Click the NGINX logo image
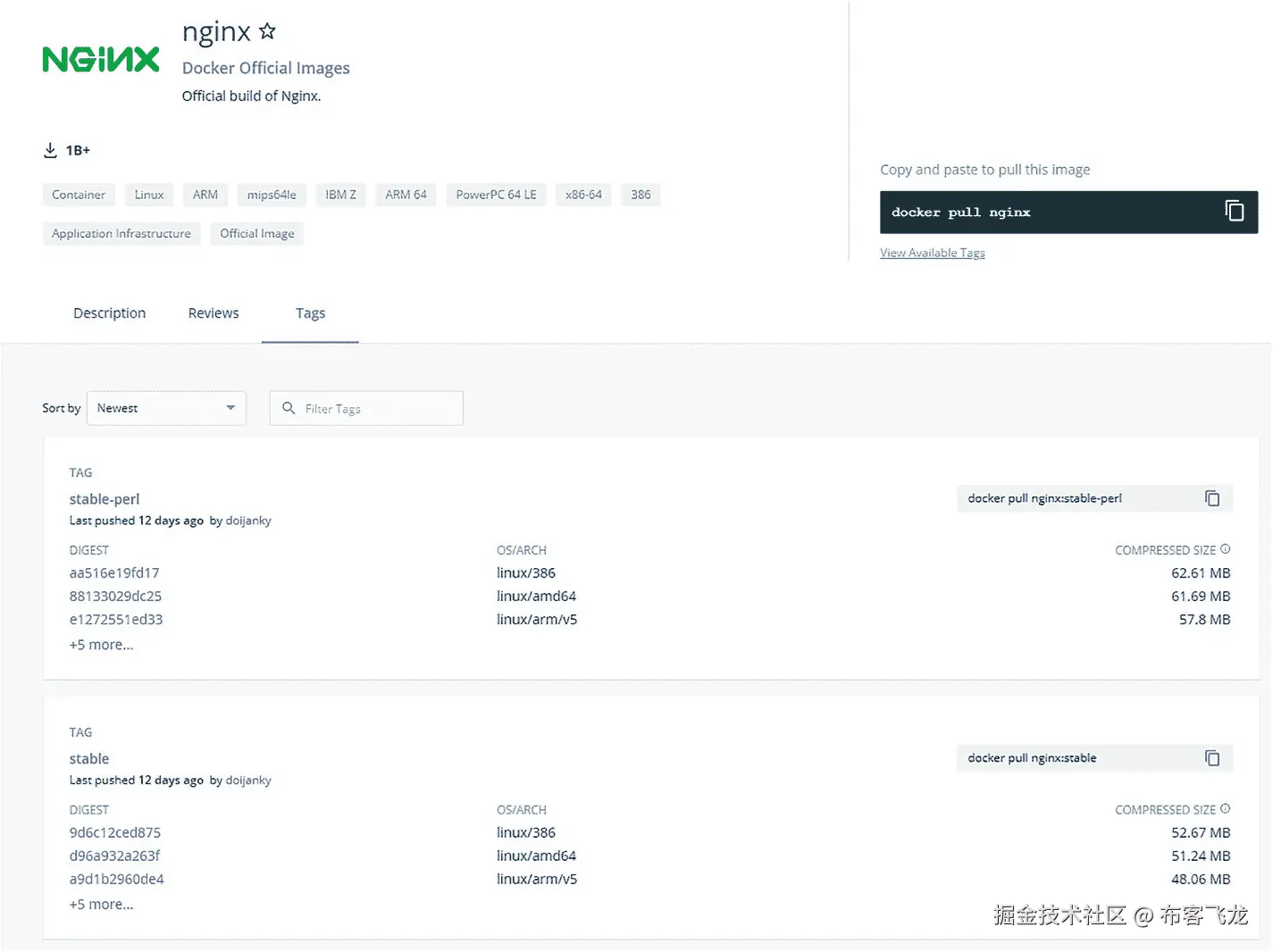The image size is (1273, 952). 101,60
